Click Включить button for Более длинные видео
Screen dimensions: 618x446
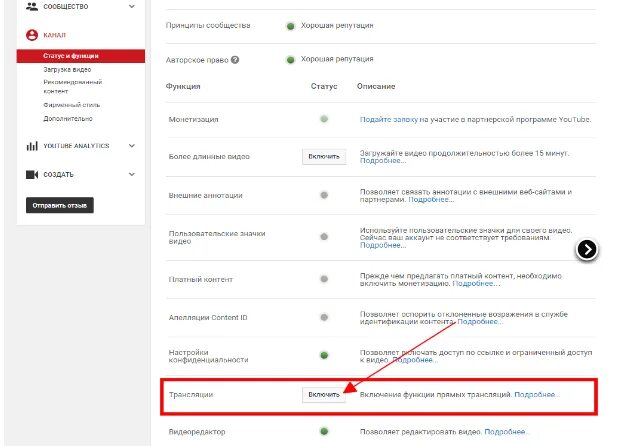click(x=324, y=156)
